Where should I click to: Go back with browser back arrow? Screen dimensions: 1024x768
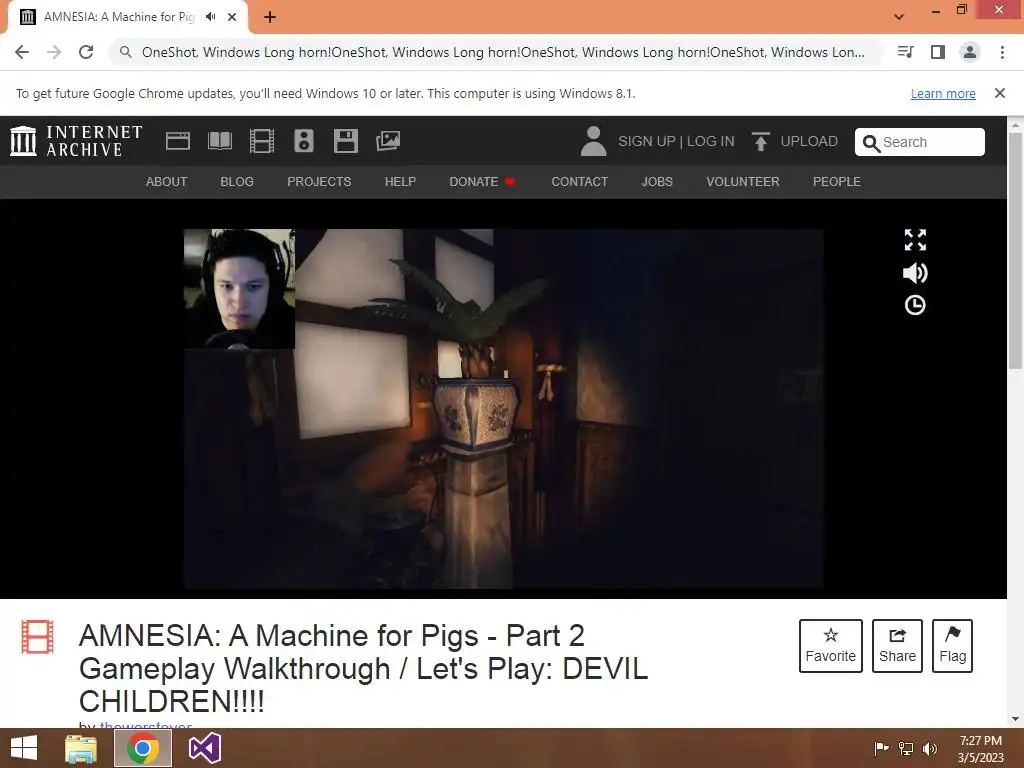(22, 52)
